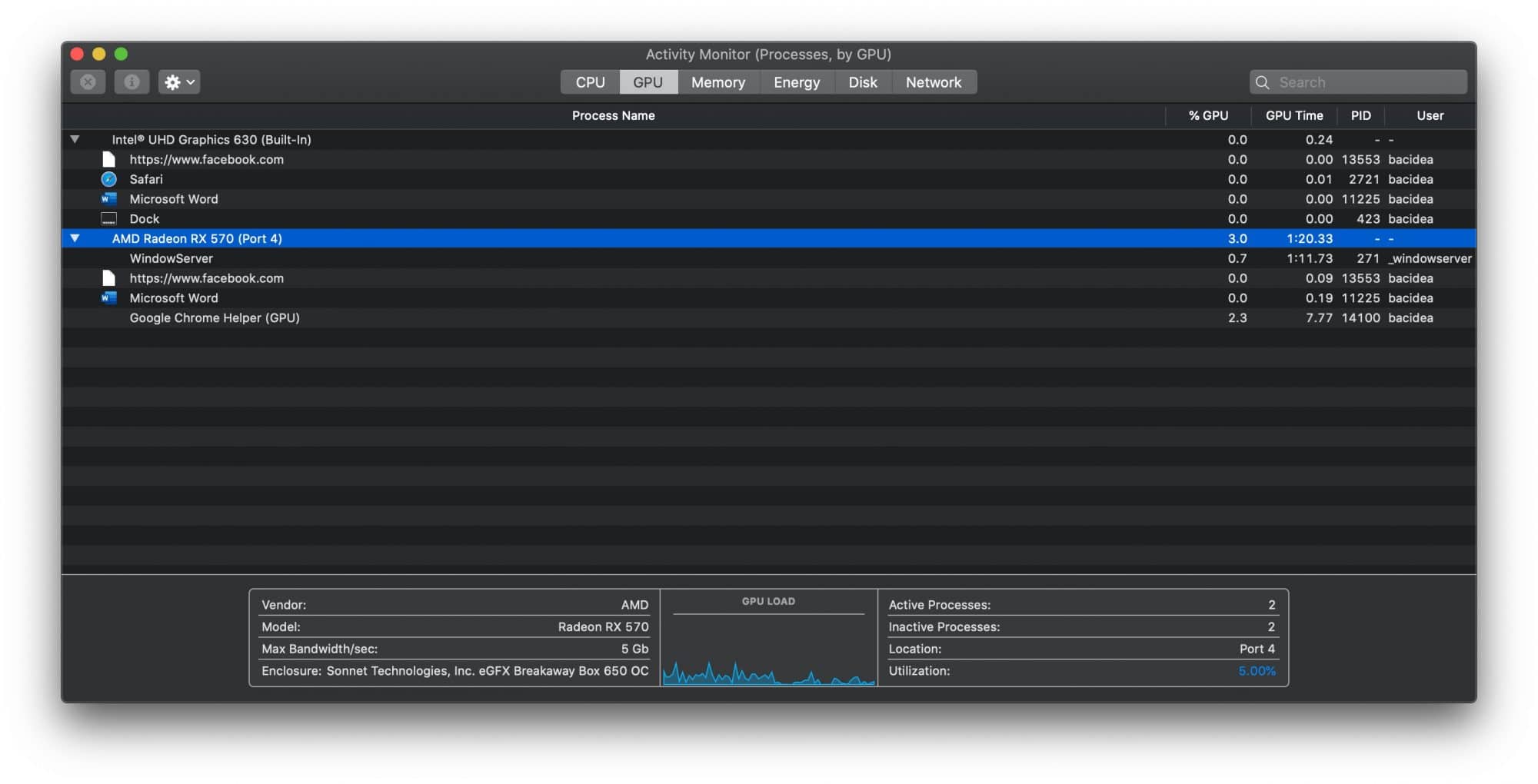Select the GPU tab
The height and width of the screenshot is (784, 1538).
point(648,82)
